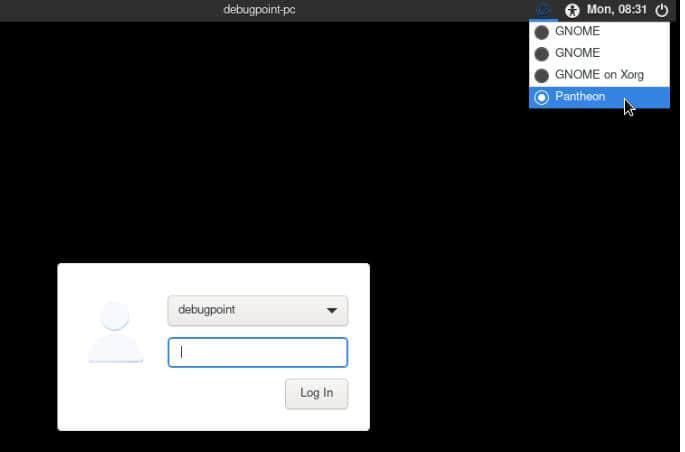Pick the second GNOME entry text

(x=577, y=54)
